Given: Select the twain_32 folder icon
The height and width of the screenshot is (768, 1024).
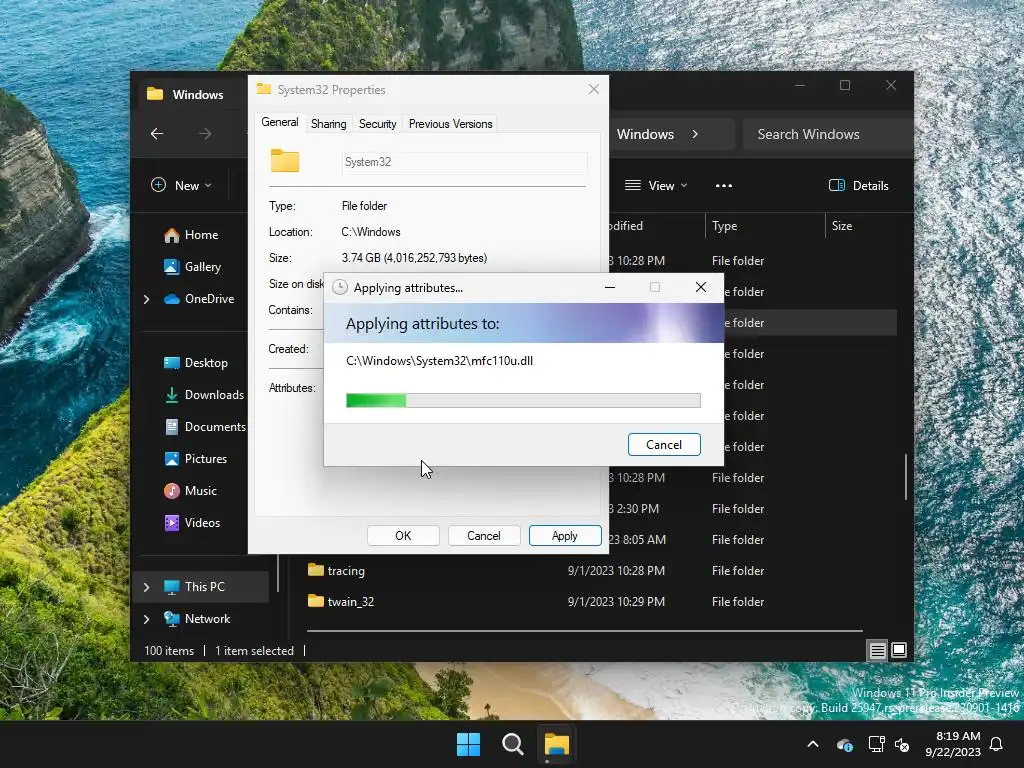Looking at the screenshot, I should pyautogui.click(x=316, y=601).
